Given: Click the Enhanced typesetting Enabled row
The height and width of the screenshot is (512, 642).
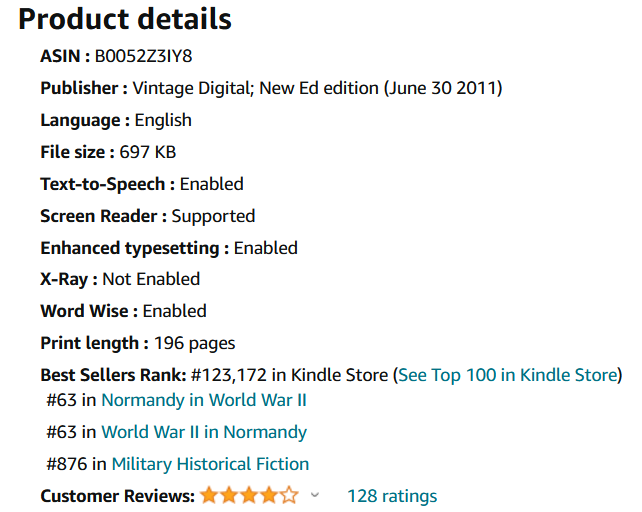Looking at the screenshot, I should tap(169, 248).
